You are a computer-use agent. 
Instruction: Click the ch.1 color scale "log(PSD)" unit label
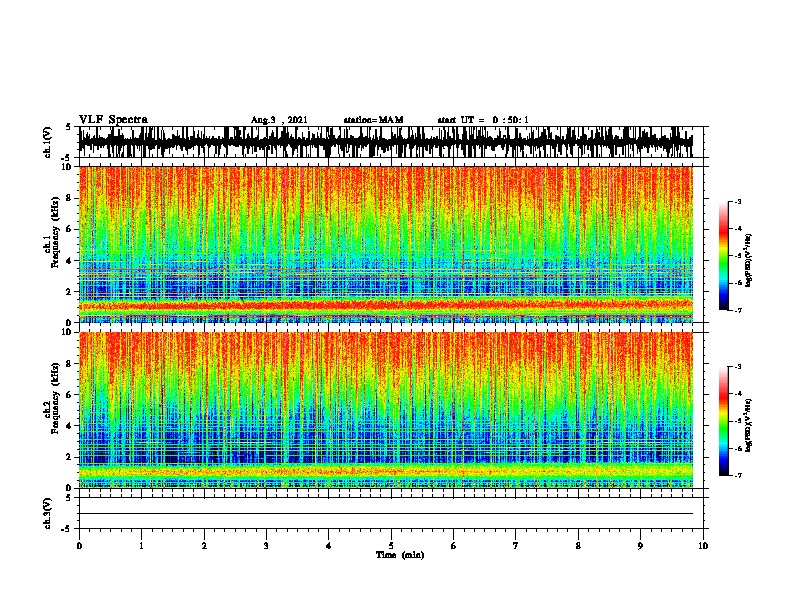point(748,261)
